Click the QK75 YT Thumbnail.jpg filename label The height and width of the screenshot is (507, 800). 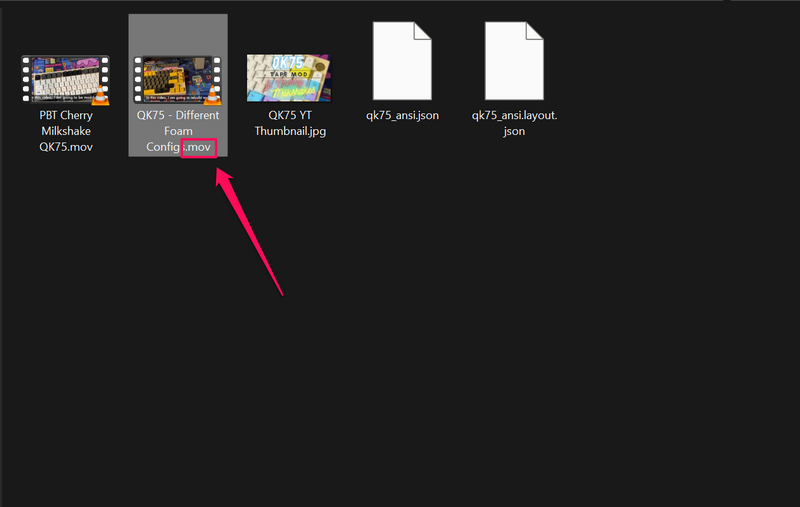(x=290, y=123)
